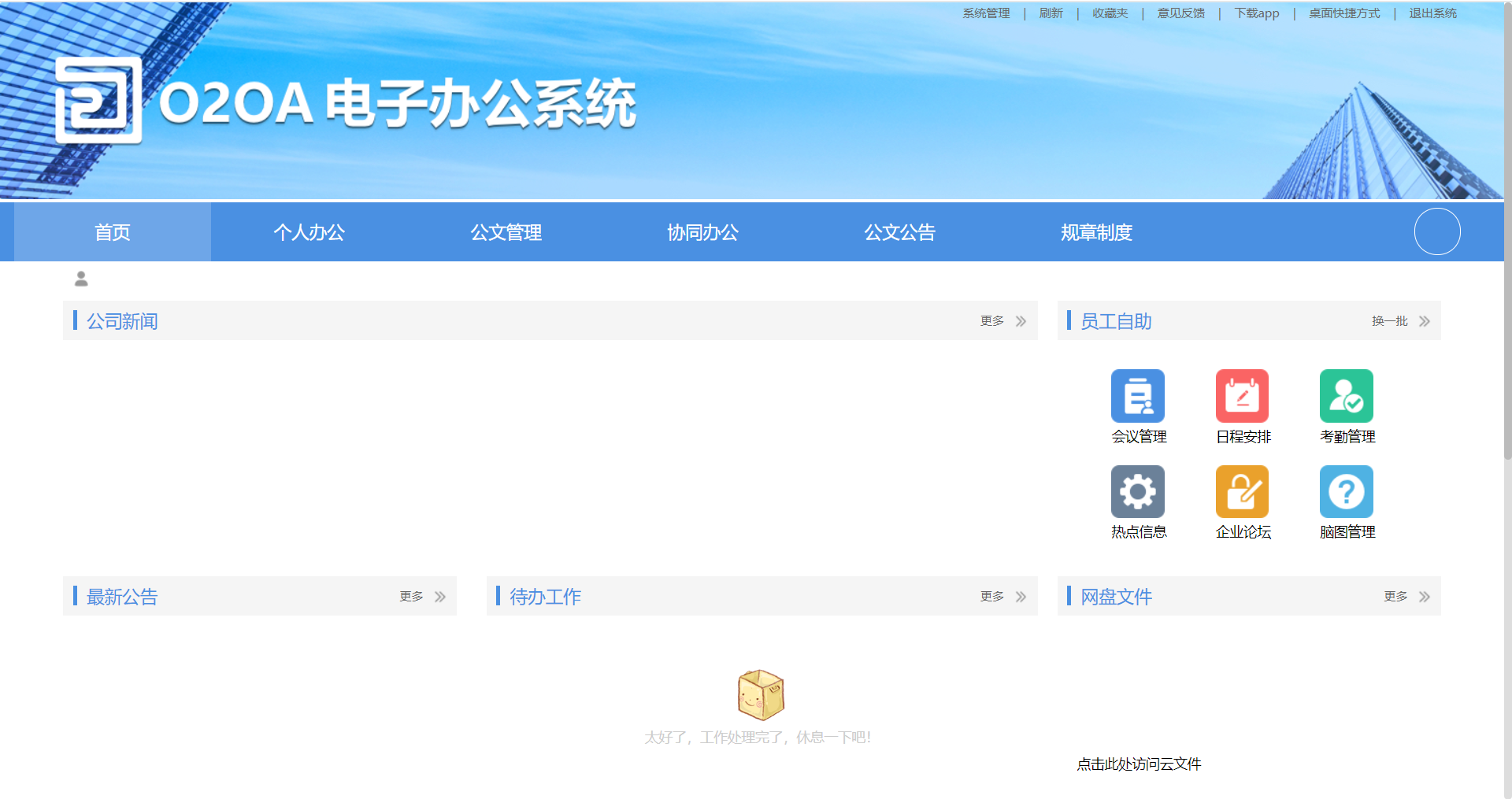Click the 员工自助 section title
This screenshot has width=1512, height=799.
[x=1116, y=321]
